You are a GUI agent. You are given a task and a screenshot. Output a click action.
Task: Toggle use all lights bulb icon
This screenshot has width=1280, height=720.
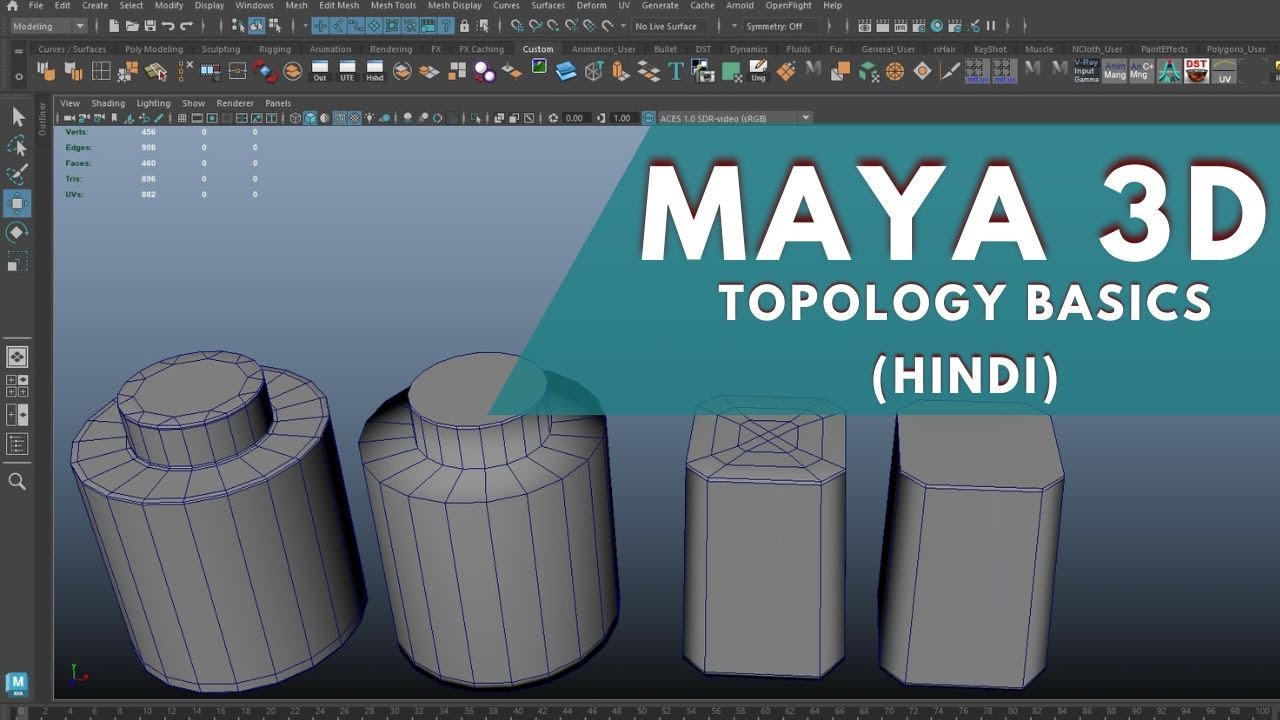click(x=370, y=118)
